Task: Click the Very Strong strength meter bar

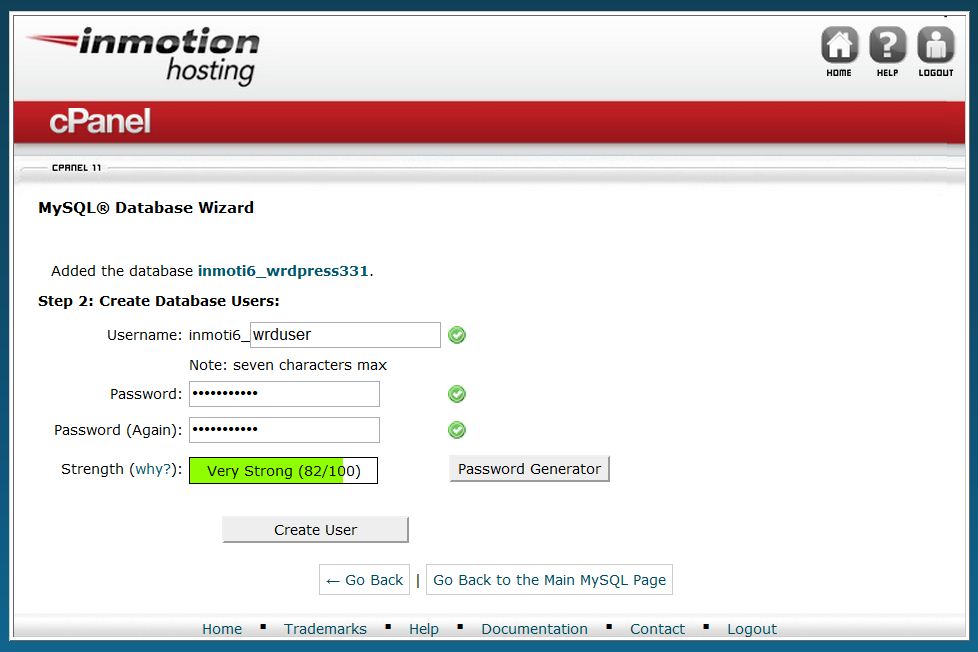Action: tap(283, 470)
